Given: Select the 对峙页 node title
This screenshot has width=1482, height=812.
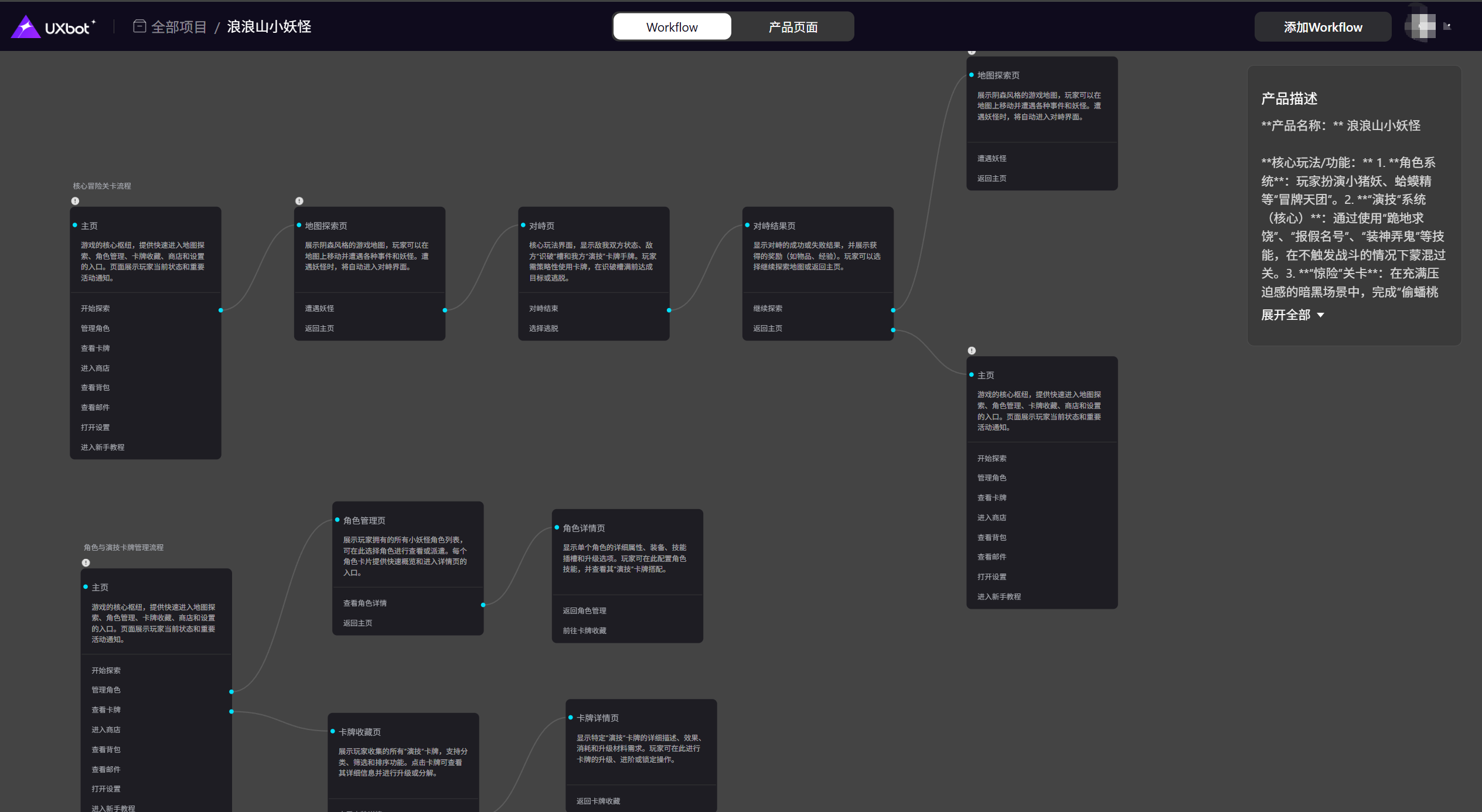Looking at the screenshot, I should [541, 226].
